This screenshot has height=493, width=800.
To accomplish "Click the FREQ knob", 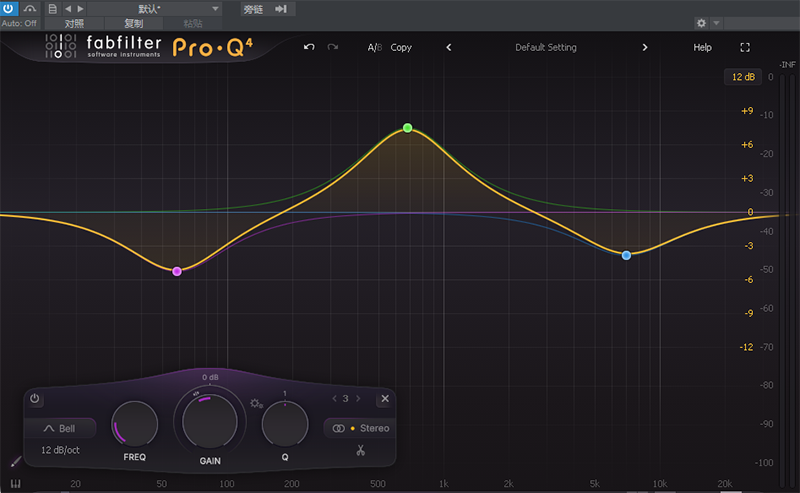I will [135, 425].
